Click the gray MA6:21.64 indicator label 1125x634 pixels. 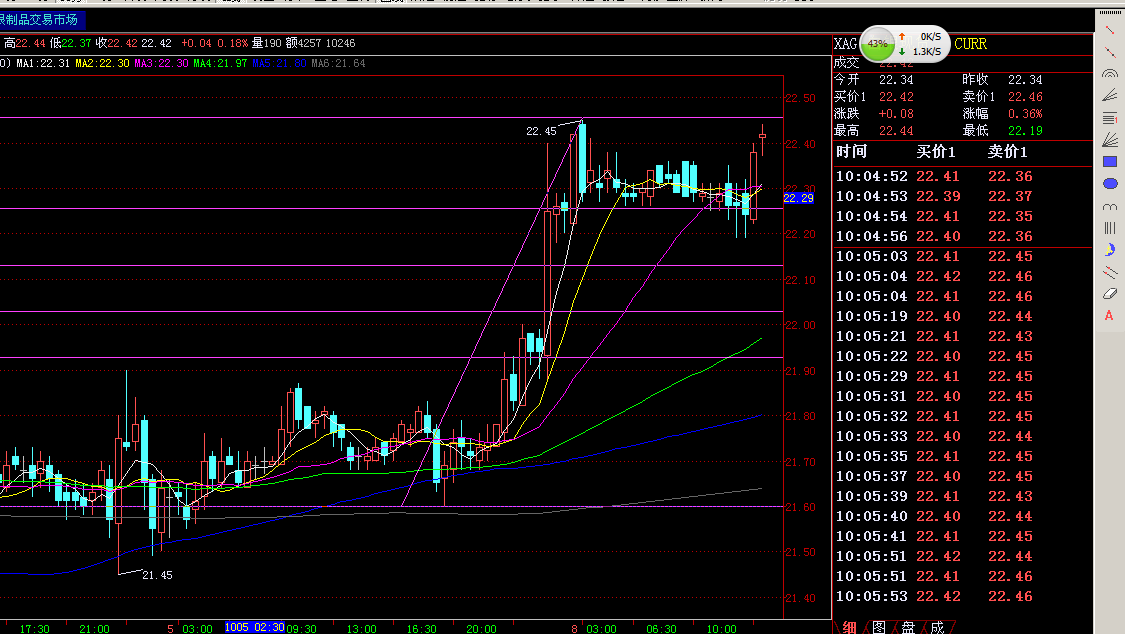(x=338, y=63)
